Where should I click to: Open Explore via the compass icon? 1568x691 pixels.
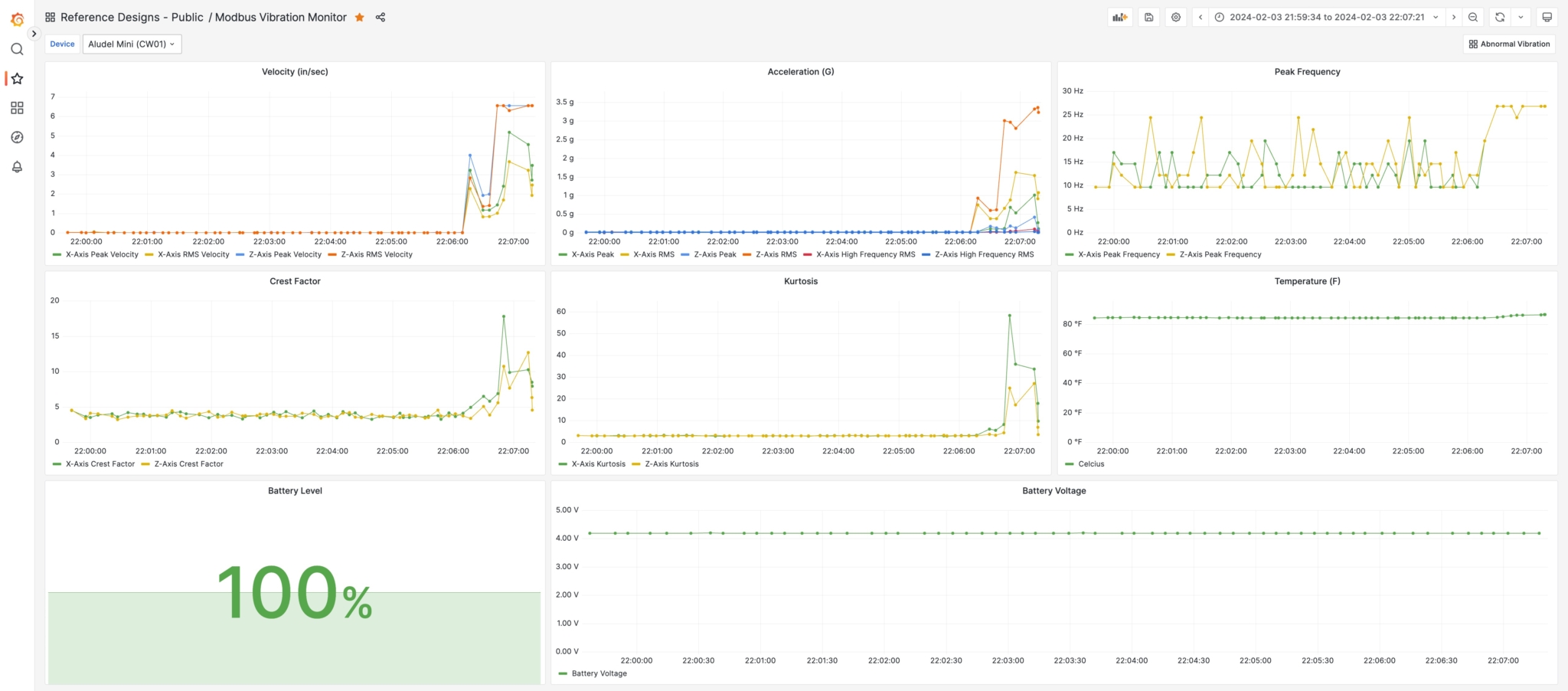coord(17,137)
